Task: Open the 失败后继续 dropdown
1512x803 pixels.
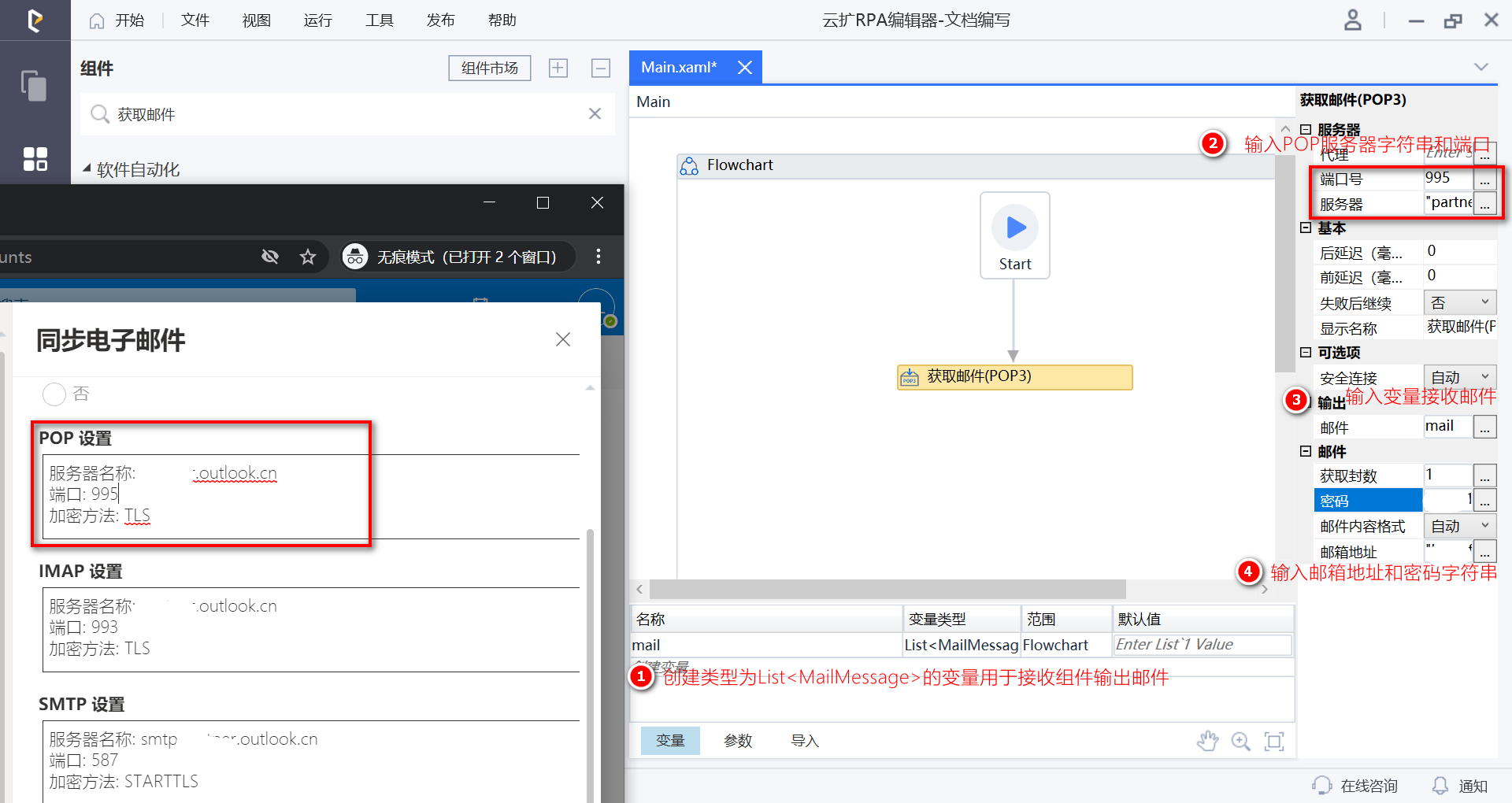Action: click(1460, 303)
